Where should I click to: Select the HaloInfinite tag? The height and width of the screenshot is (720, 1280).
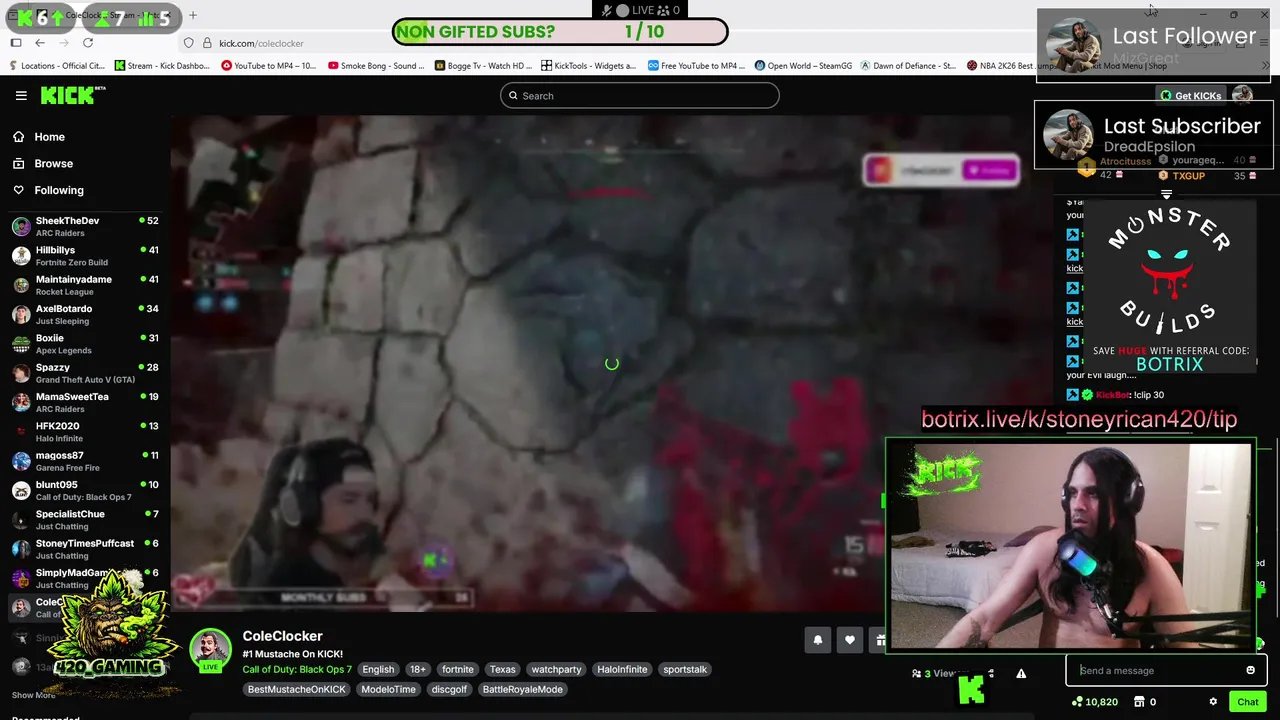click(622, 669)
